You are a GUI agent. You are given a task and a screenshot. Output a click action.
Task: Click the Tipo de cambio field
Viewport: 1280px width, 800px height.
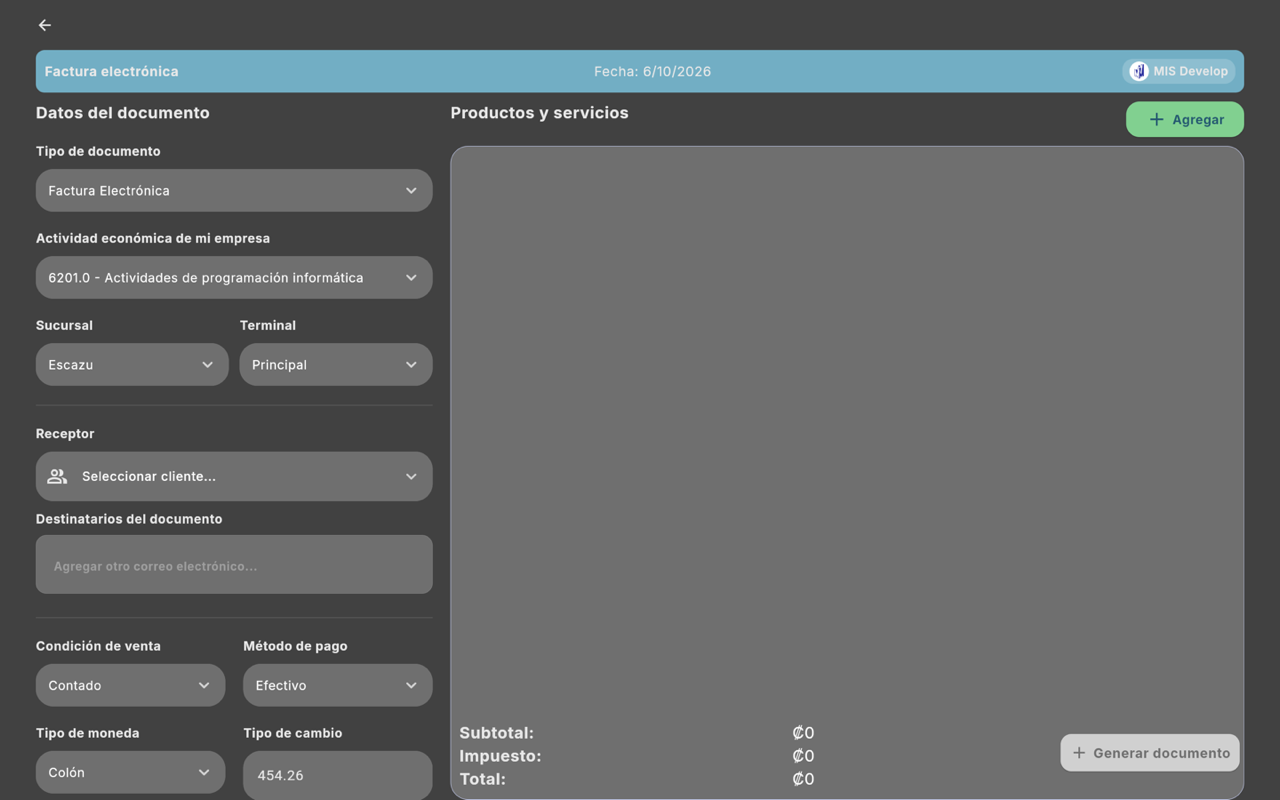click(x=338, y=775)
